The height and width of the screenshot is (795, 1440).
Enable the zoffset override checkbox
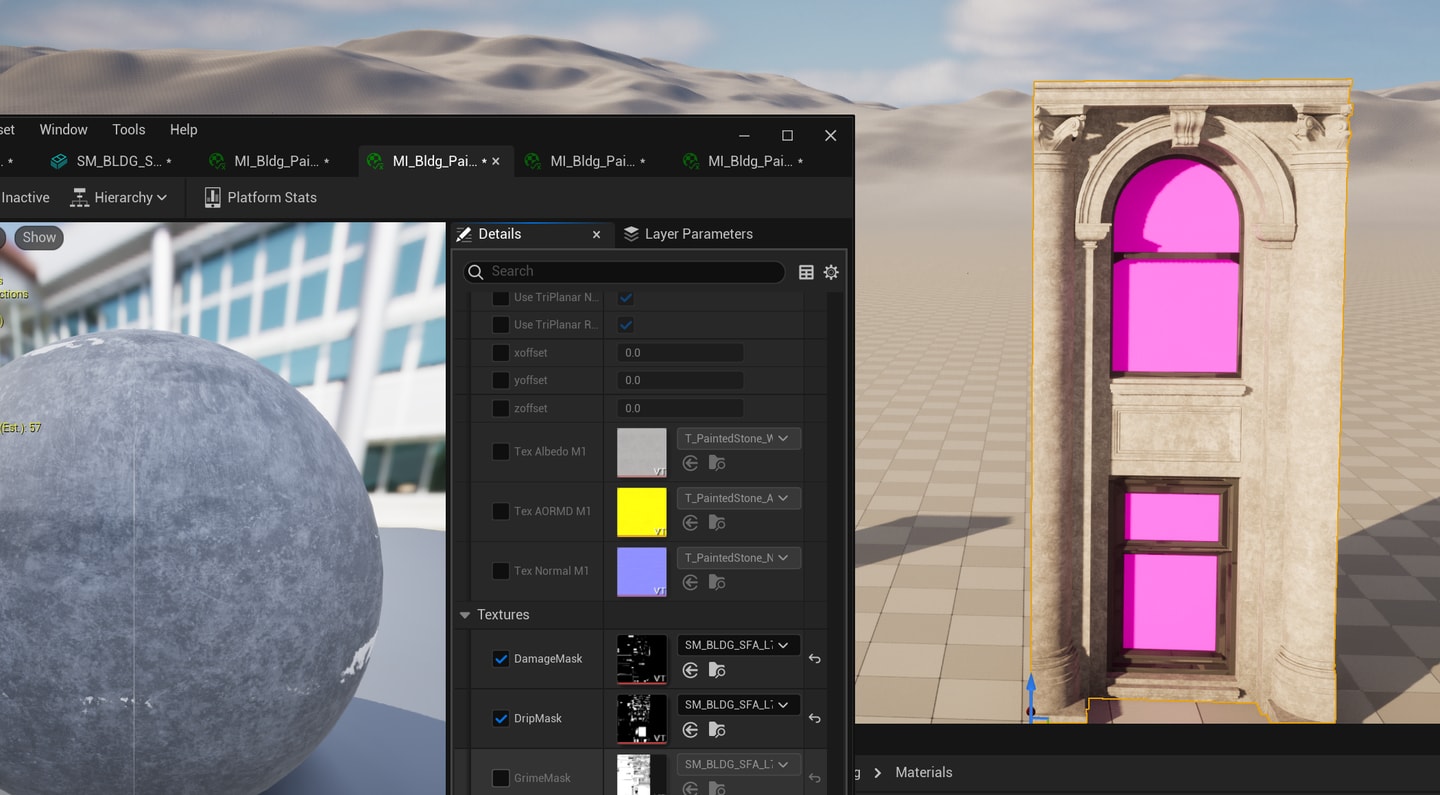click(x=501, y=408)
